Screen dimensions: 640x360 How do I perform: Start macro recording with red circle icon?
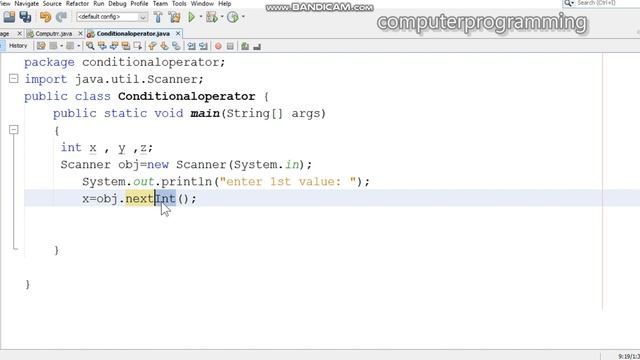tap(218, 46)
